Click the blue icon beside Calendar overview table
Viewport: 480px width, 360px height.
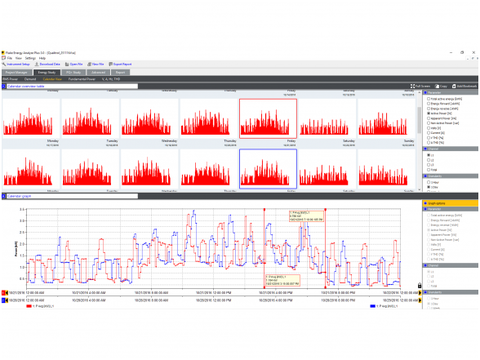4,86
